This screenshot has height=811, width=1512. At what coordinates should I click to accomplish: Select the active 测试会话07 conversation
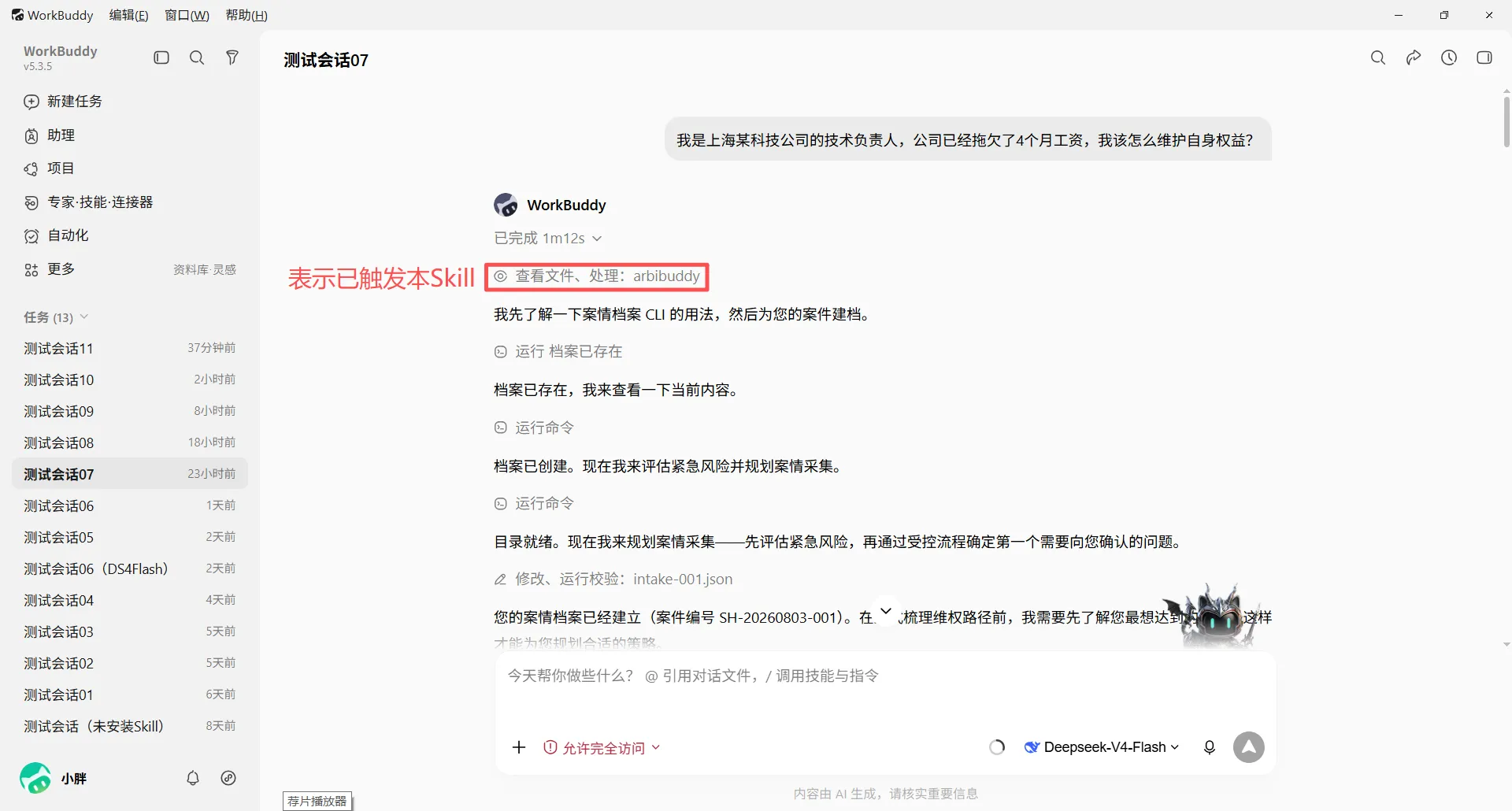(x=130, y=474)
